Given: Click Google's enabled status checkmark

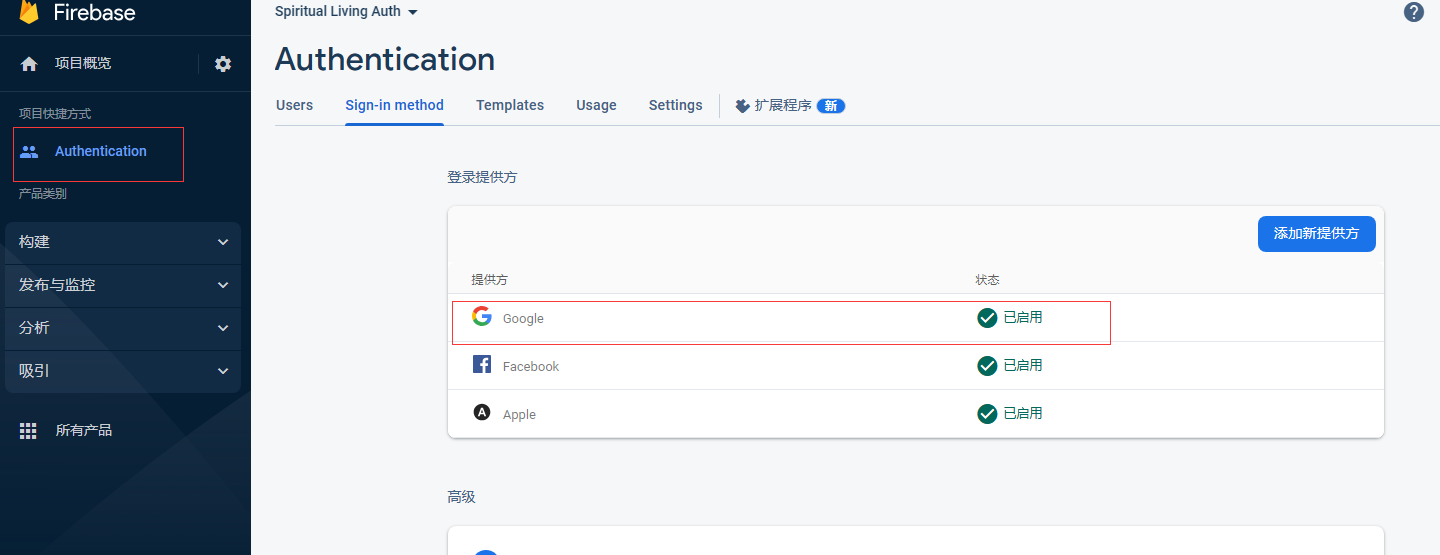Looking at the screenshot, I should pos(987,318).
